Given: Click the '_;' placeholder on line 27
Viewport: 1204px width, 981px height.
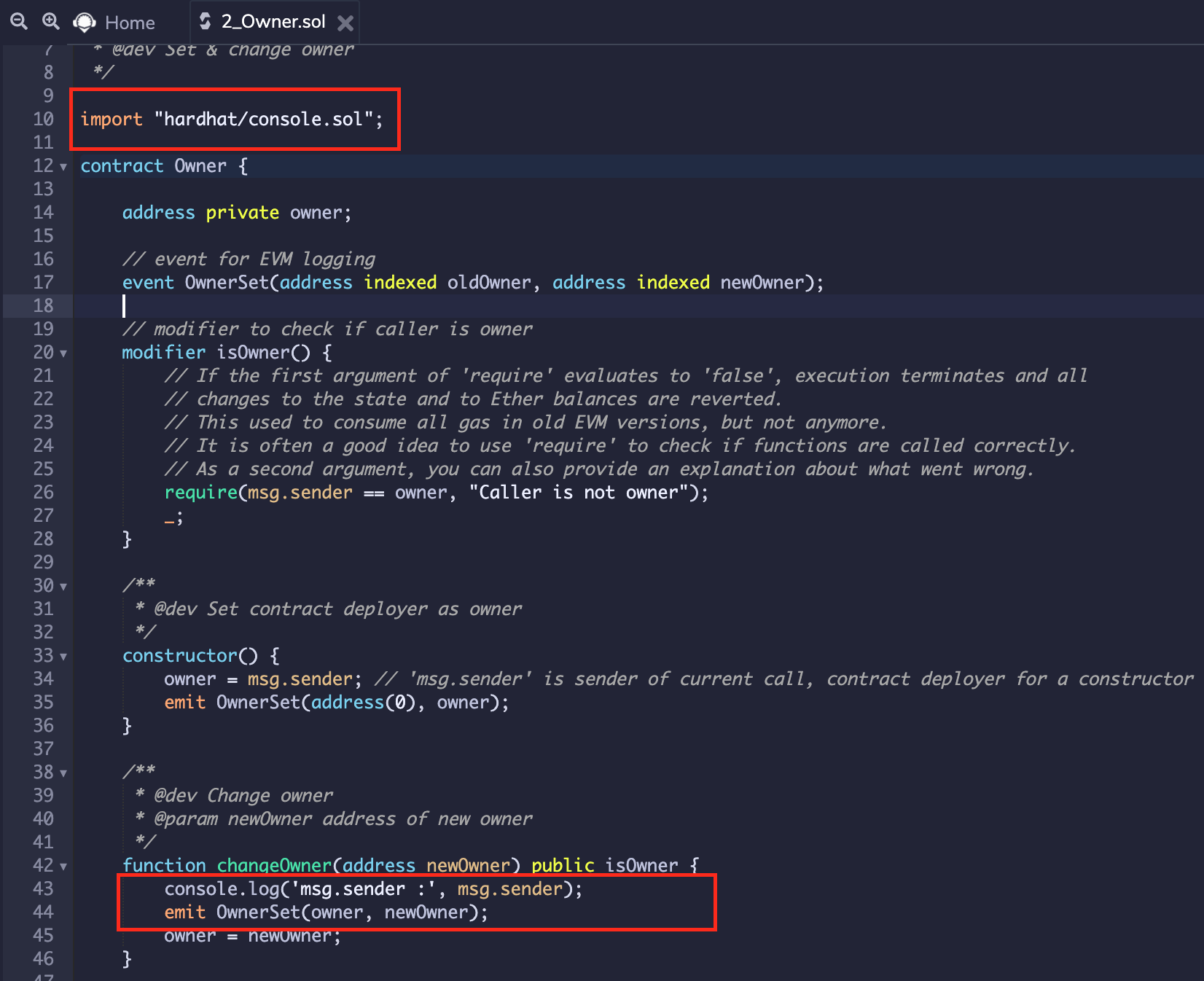Looking at the screenshot, I should pos(174,517).
